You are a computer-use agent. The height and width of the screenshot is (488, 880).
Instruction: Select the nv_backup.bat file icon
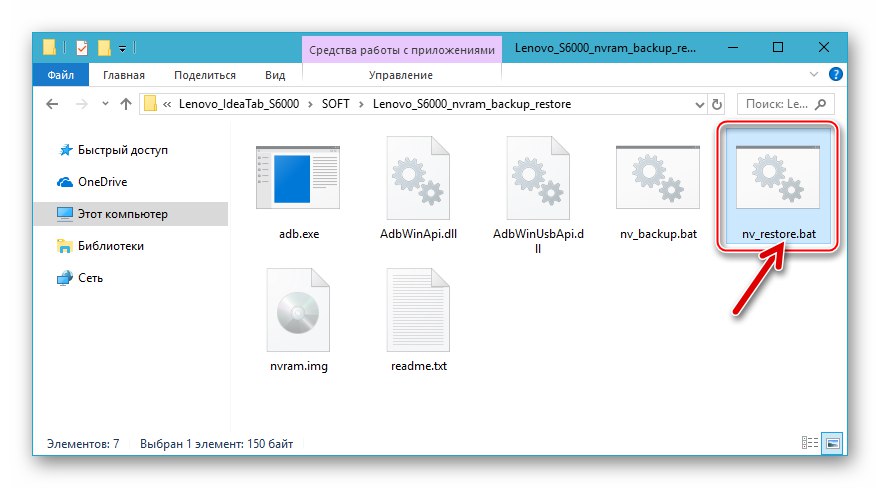(658, 177)
